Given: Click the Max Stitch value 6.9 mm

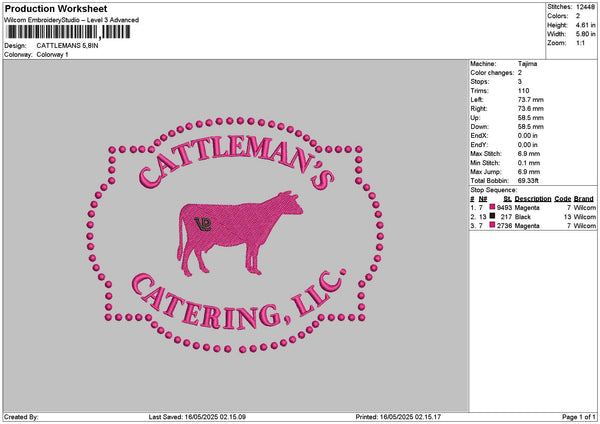Looking at the screenshot, I should click(529, 154).
